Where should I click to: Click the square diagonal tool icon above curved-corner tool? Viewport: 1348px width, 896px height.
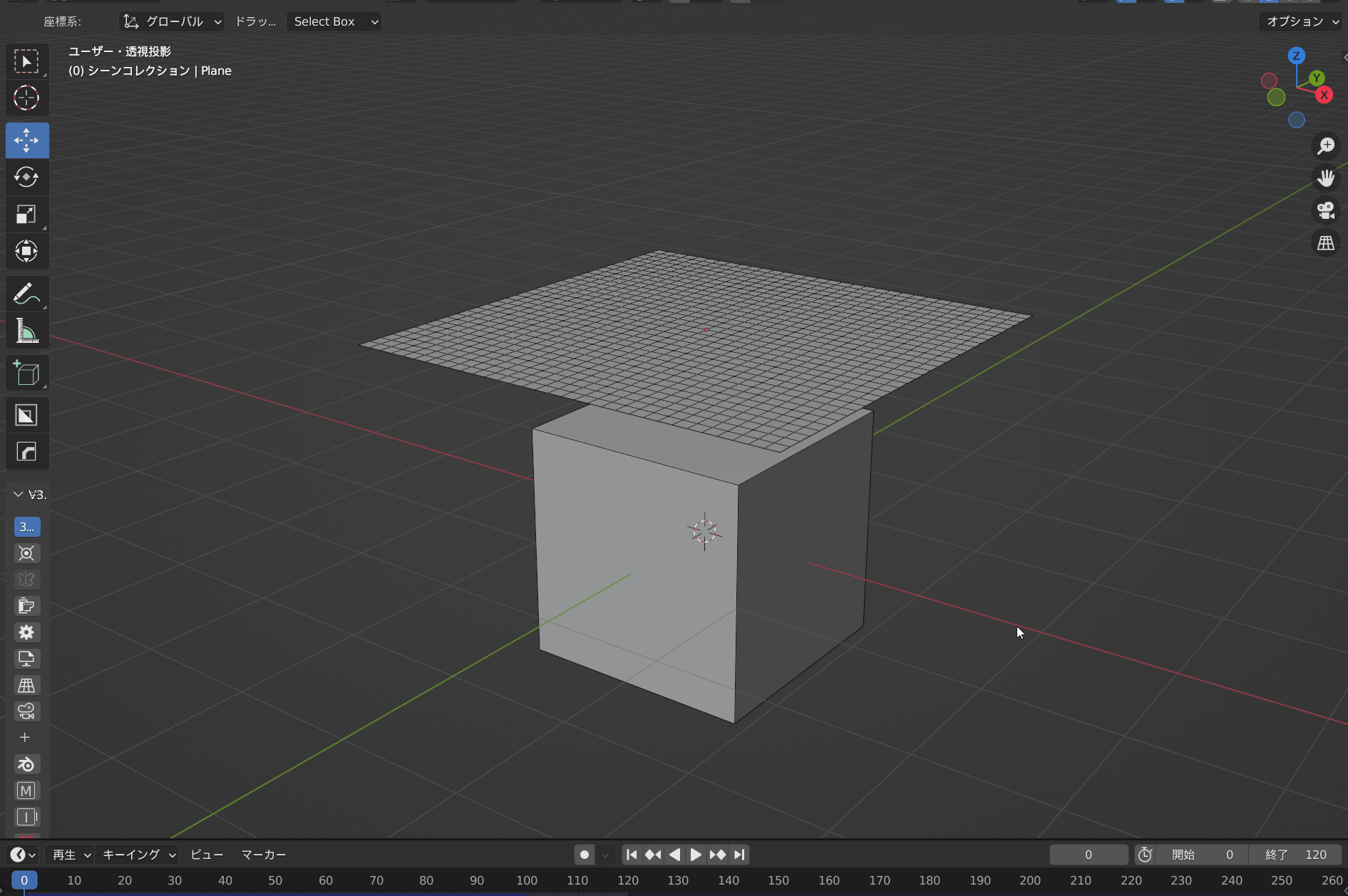click(x=27, y=416)
